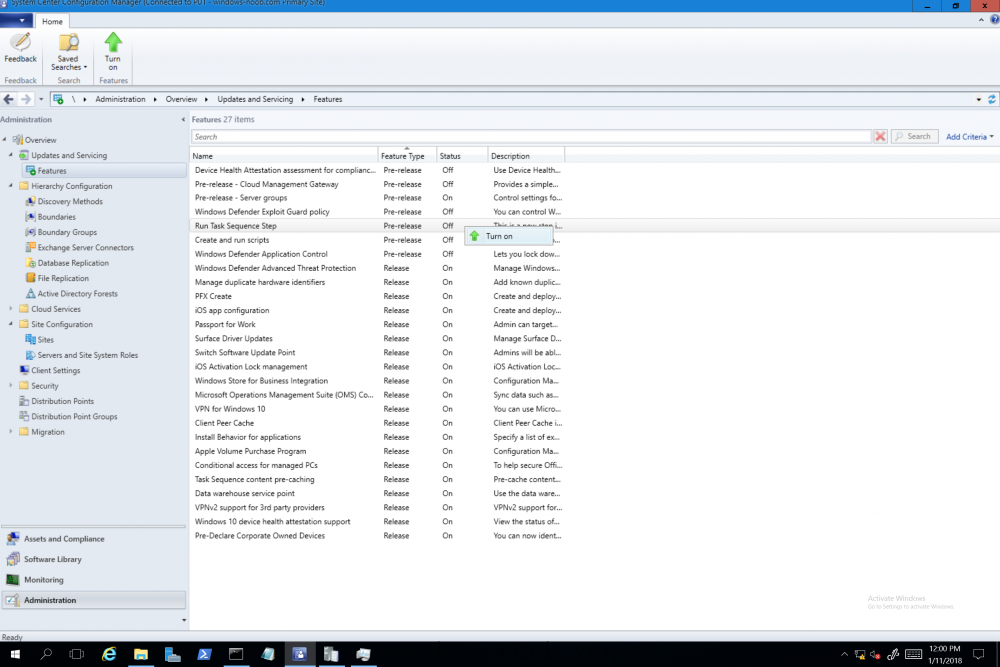Select Discovery Methods in the tree
Viewport: 1000px width, 667px height.
(70, 202)
